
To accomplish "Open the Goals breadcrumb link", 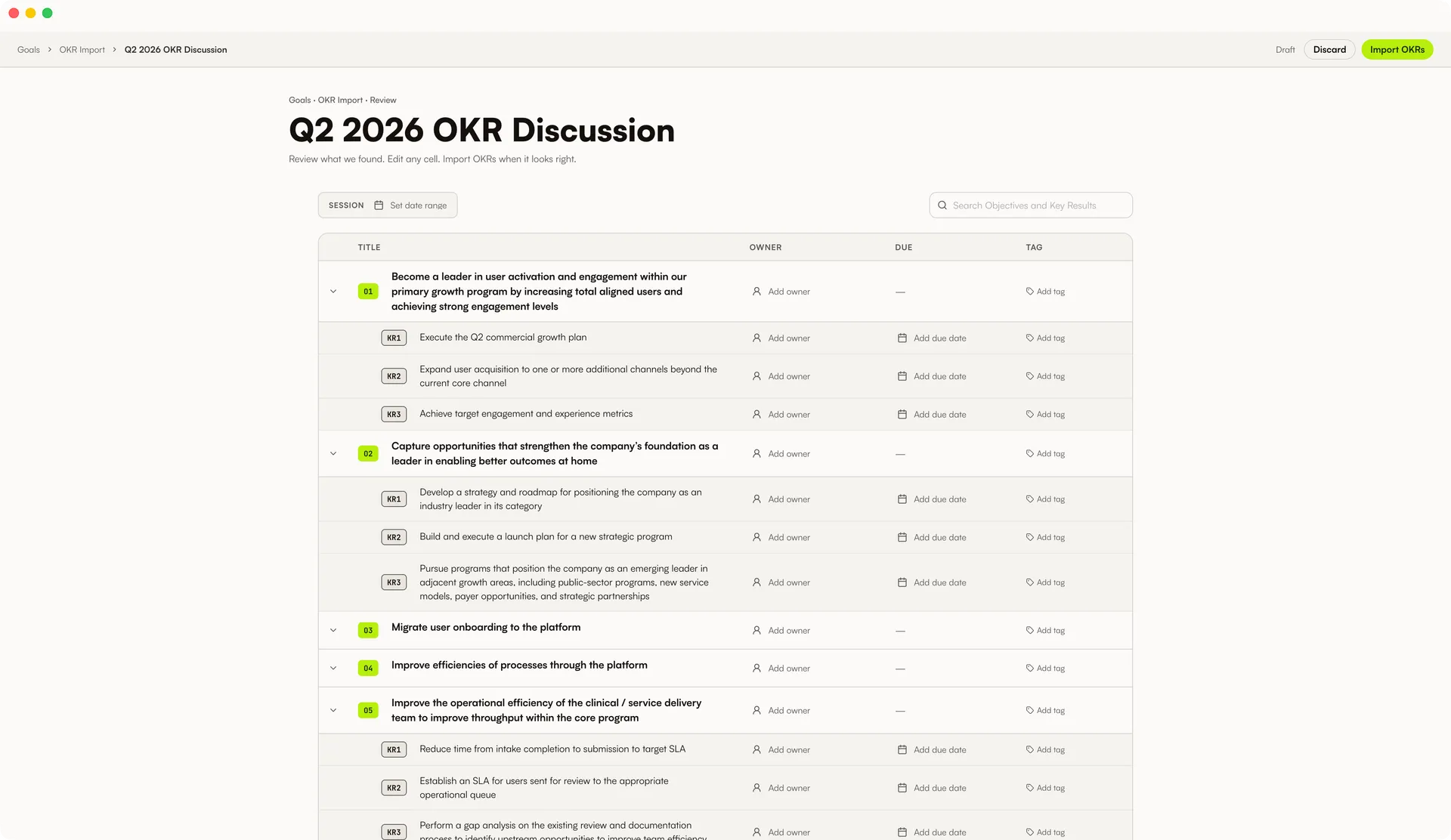I will 29,50.
